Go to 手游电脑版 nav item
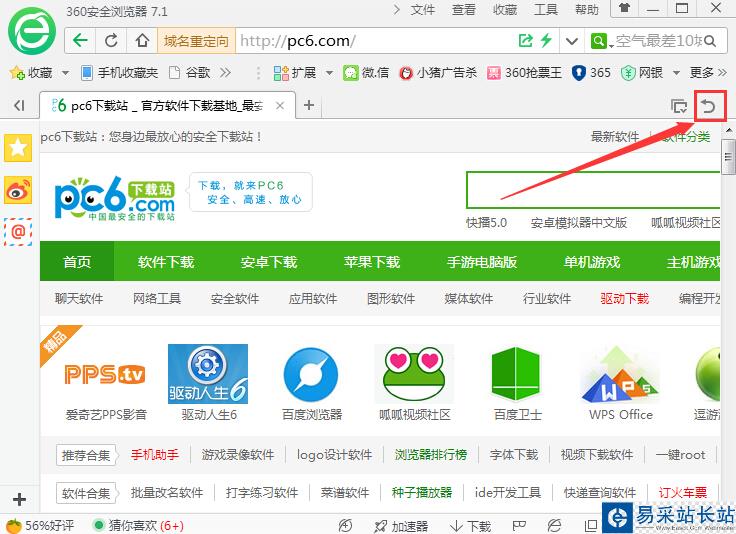 coord(482,261)
